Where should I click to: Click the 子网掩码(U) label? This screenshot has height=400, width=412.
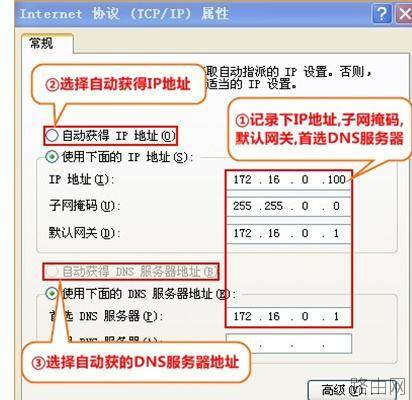[84, 206]
